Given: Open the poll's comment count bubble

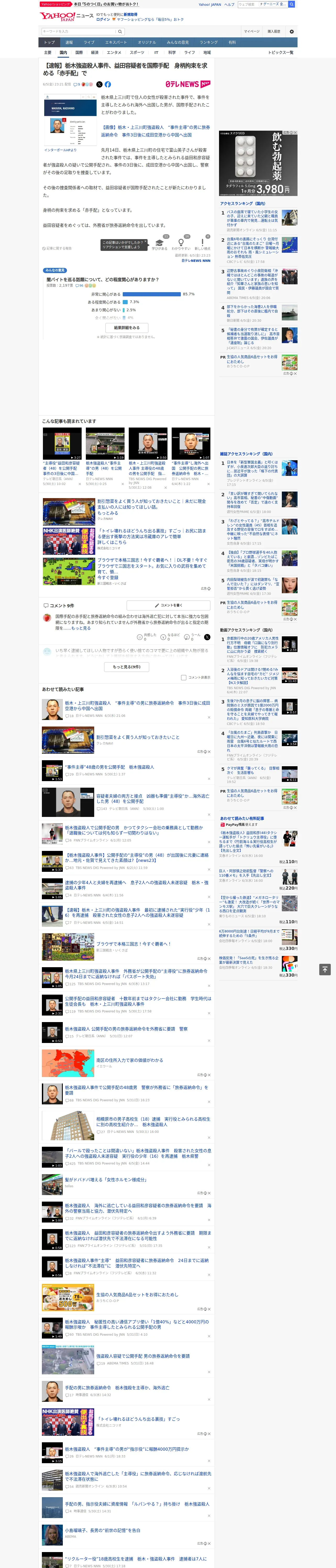Looking at the screenshot, I should pyautogui.click(x=79, y=285).
